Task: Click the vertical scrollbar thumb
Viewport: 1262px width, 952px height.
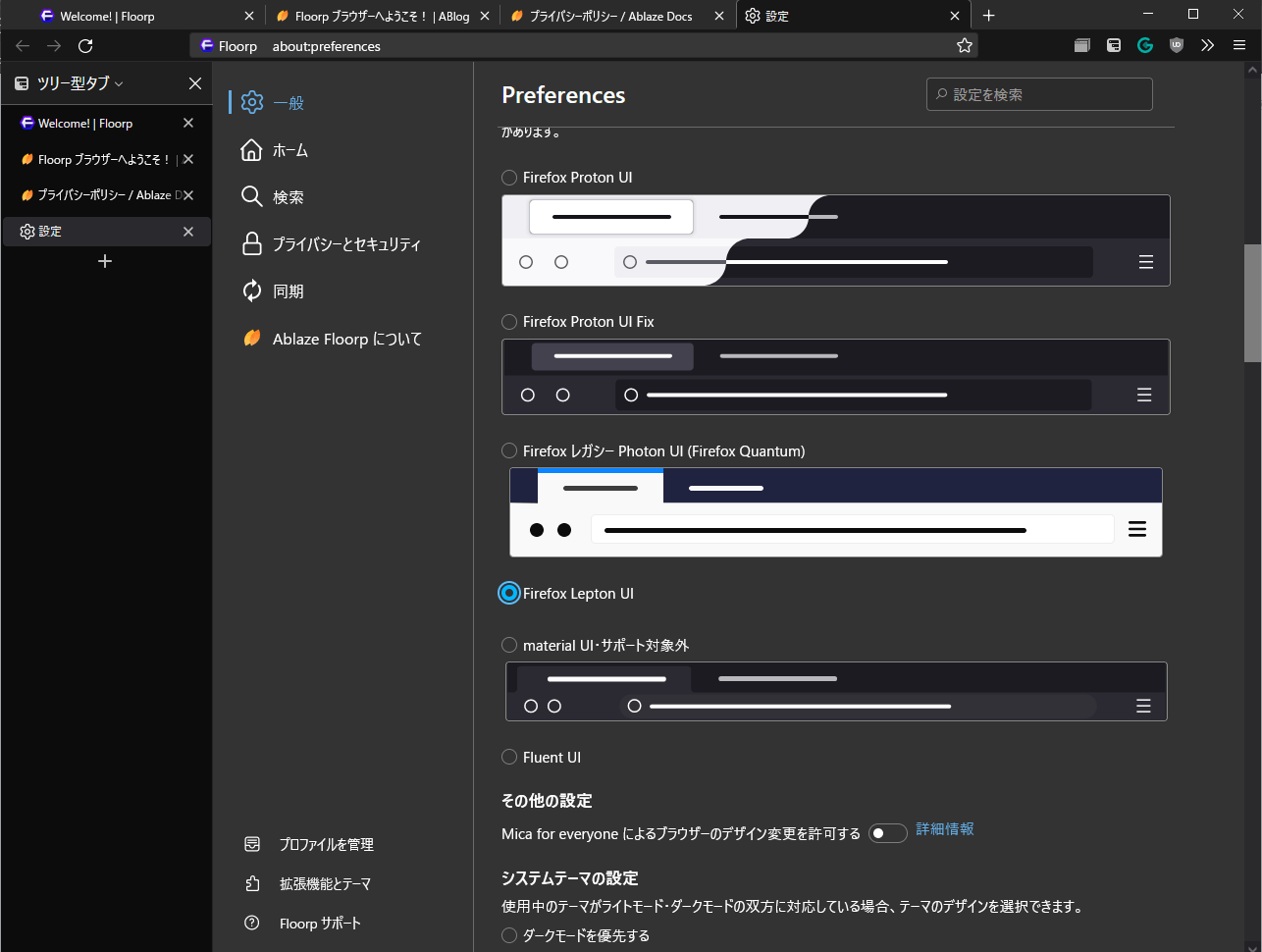Action: 1252,303
